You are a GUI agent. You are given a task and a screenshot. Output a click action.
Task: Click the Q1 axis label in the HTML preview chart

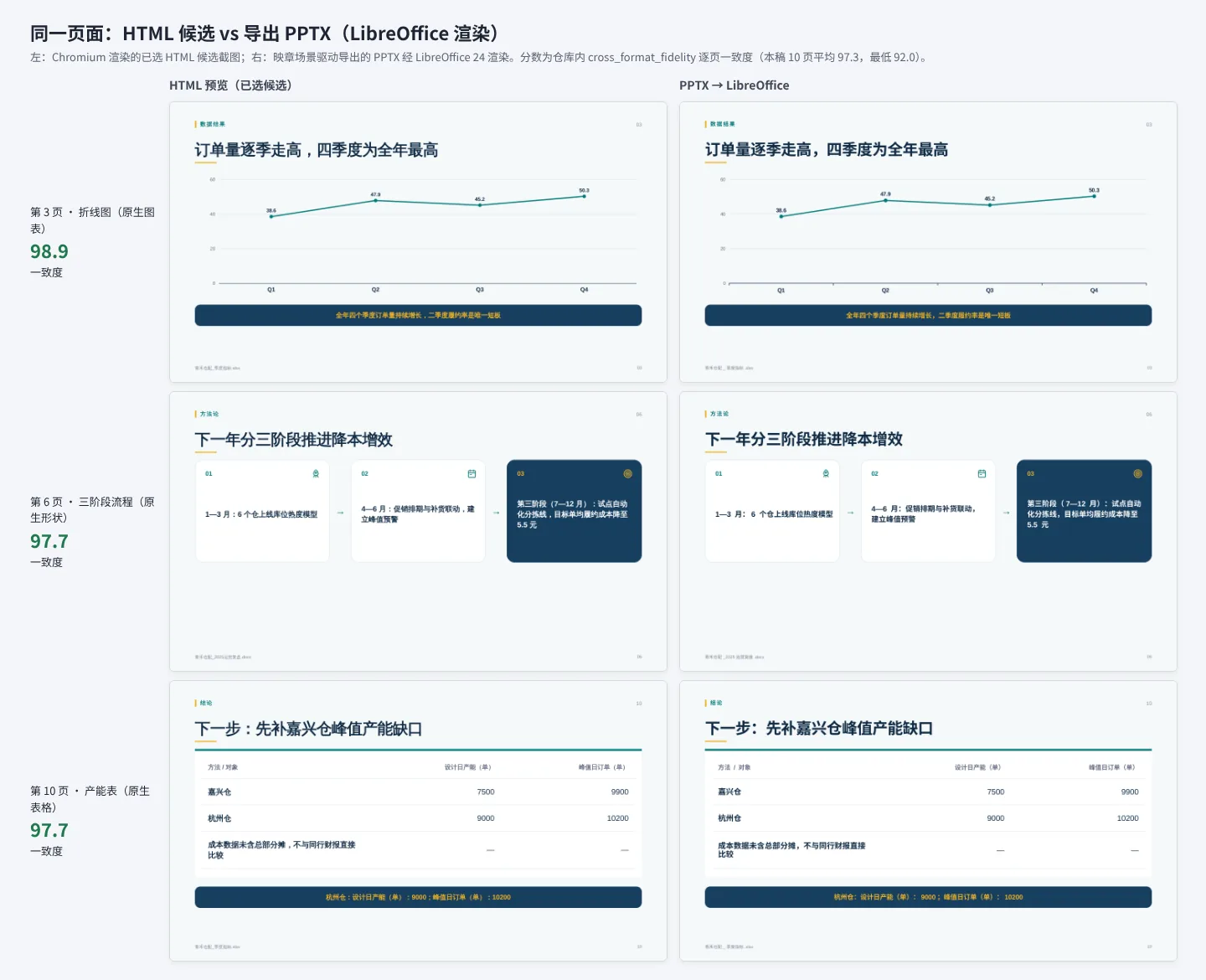271,290
